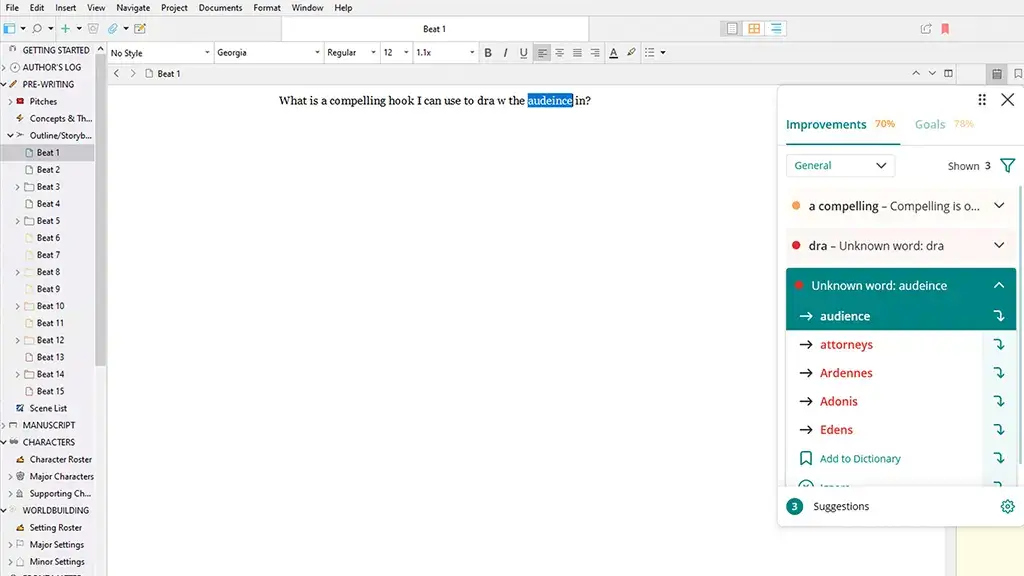Open the Format menu
Screen dimensions: 1024x576
(266, 8)
